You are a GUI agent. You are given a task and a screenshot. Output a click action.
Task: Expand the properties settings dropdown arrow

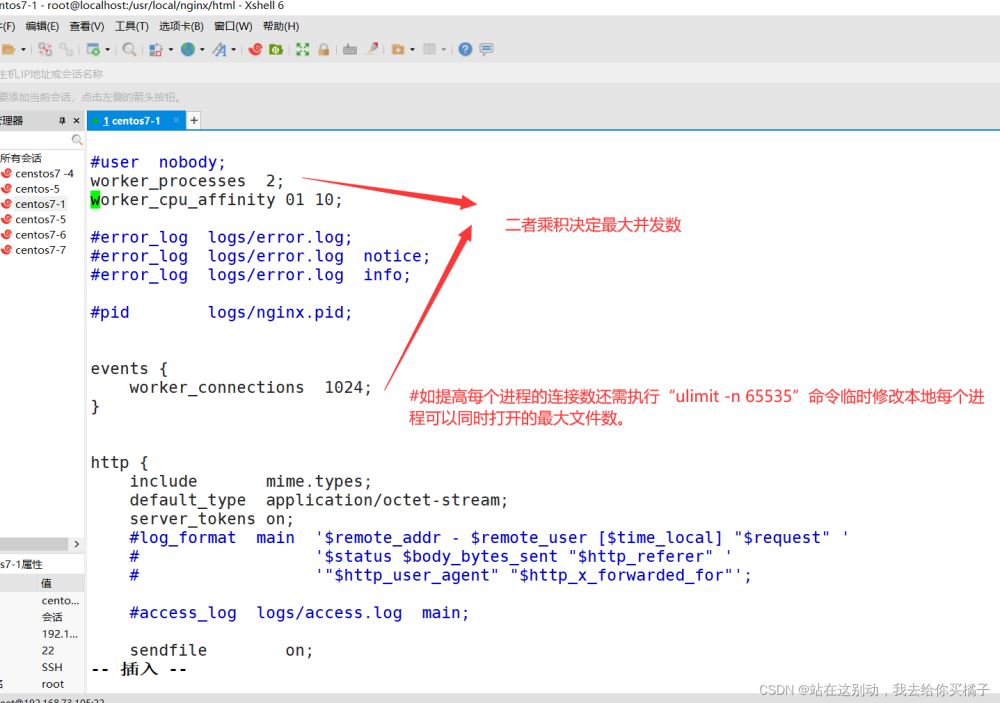107,49
